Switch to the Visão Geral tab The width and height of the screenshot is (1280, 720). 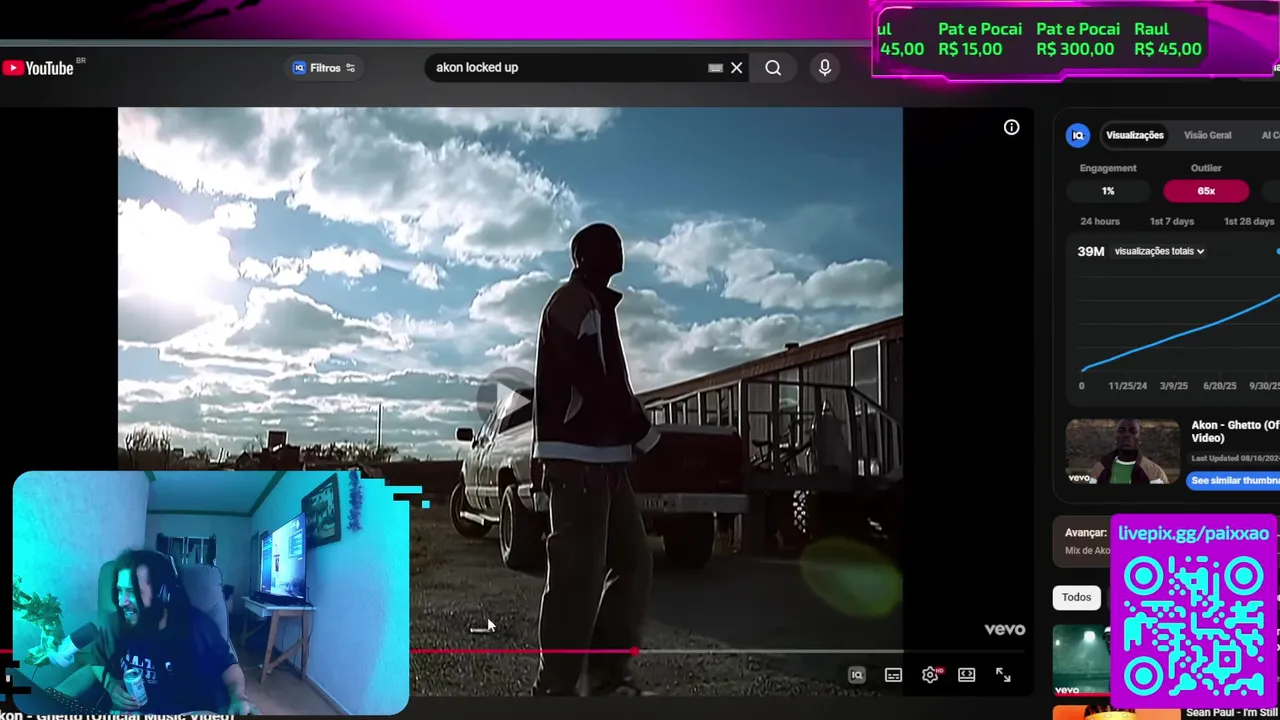1207,135
